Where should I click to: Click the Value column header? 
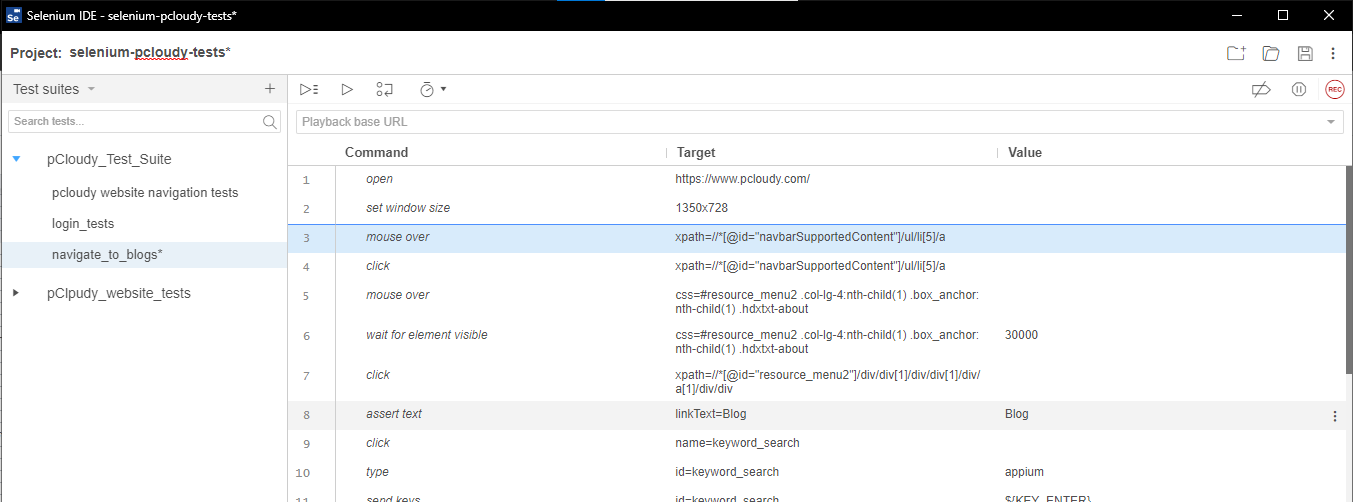coord(1025,153)
